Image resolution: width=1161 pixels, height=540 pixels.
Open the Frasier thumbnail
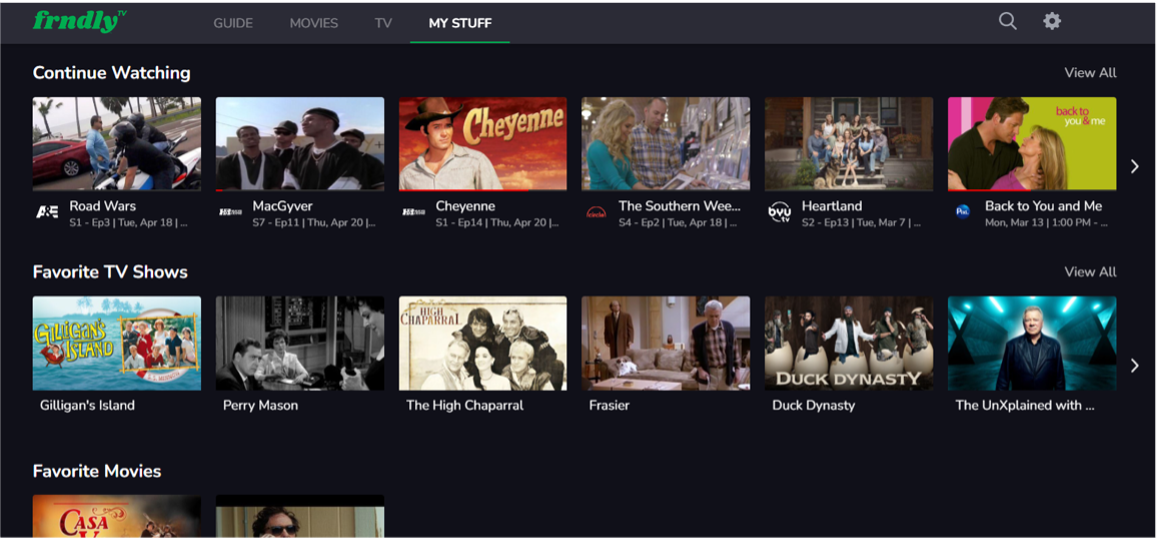pyautogui.click(x=666, y=343)
